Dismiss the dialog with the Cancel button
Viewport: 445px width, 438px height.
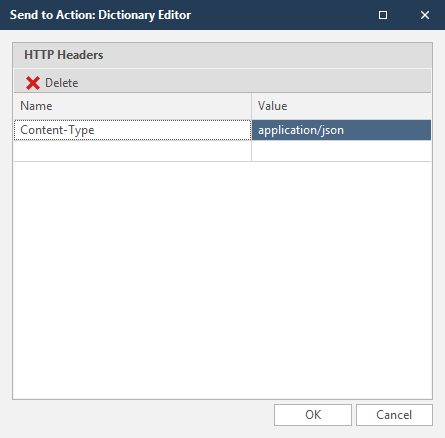(394, 415)
